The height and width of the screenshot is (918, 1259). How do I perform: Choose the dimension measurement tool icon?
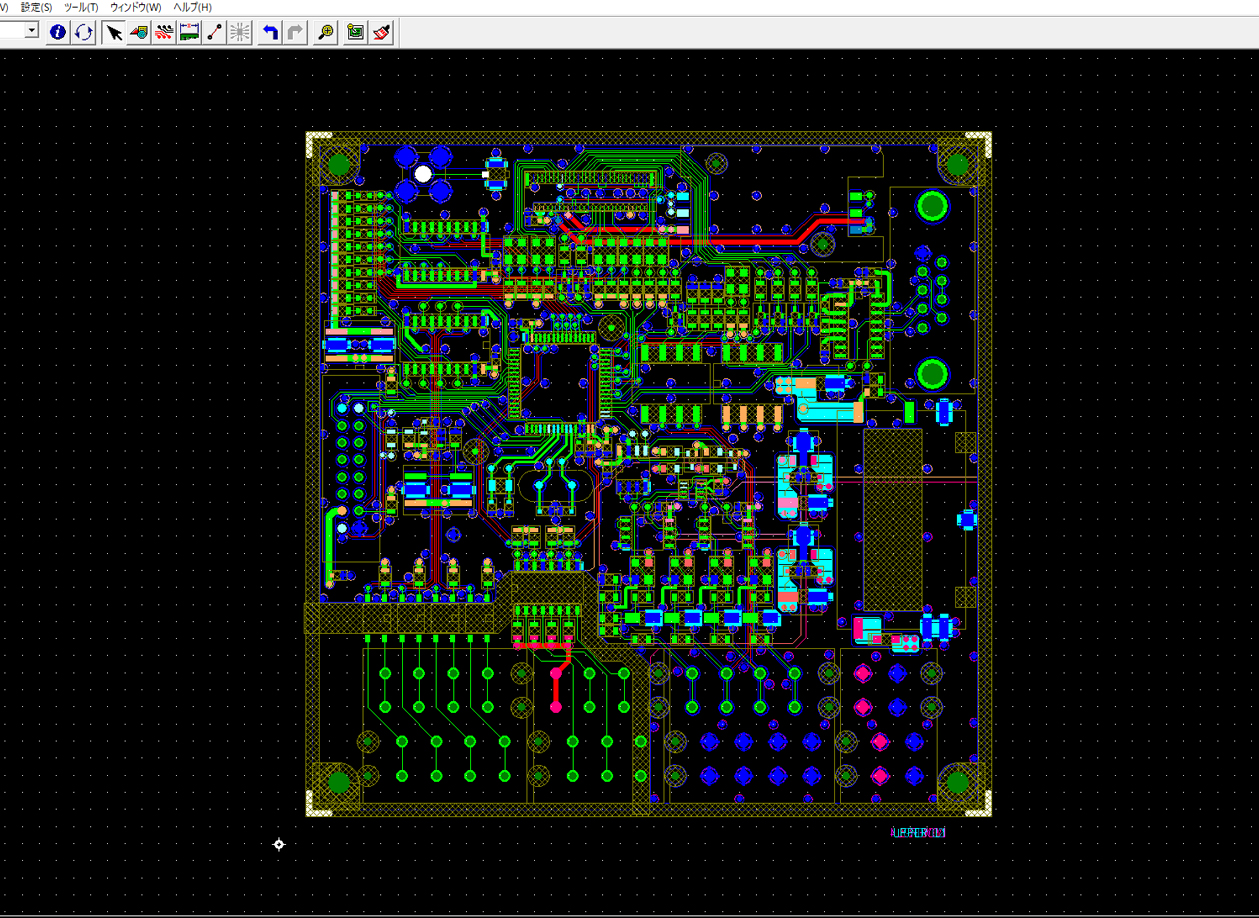tap(189, 32)
